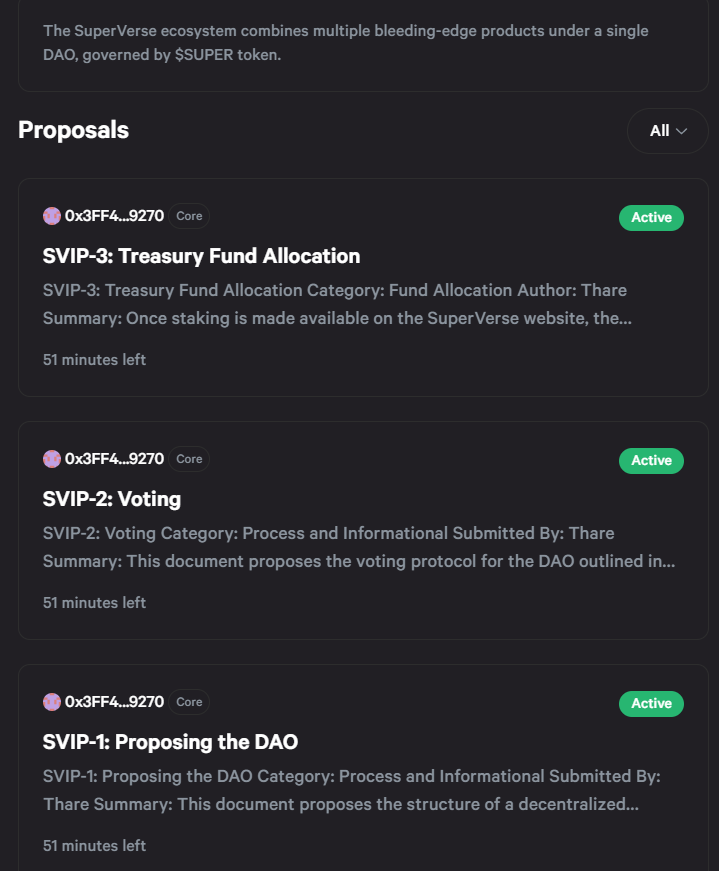Click the SVIP-2 voting protocol summary text

359,547
